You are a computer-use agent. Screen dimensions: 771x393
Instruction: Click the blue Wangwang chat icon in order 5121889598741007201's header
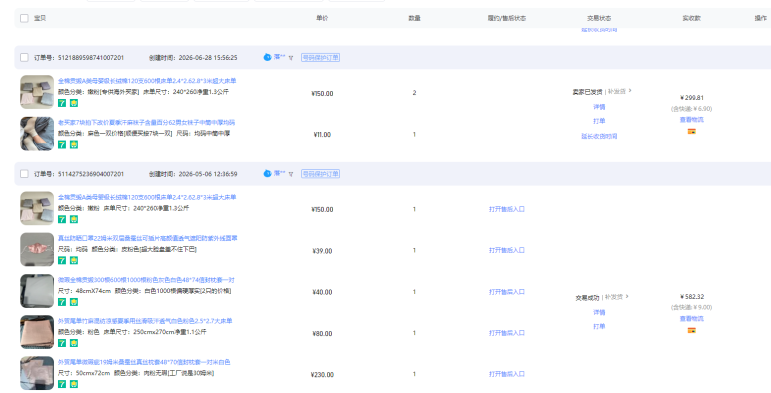click(267, 58)
